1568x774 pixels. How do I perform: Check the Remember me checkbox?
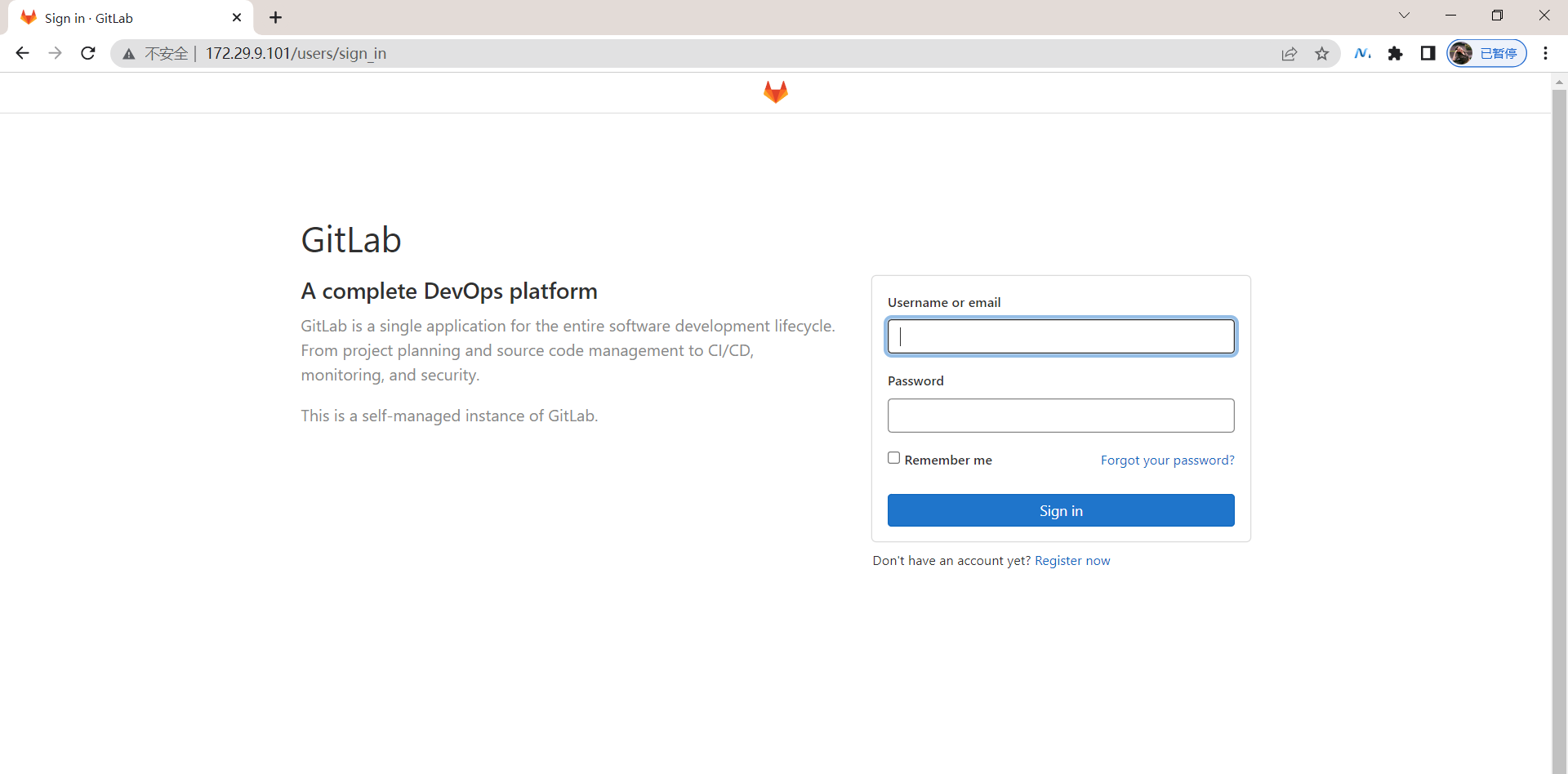coord(894,458)
